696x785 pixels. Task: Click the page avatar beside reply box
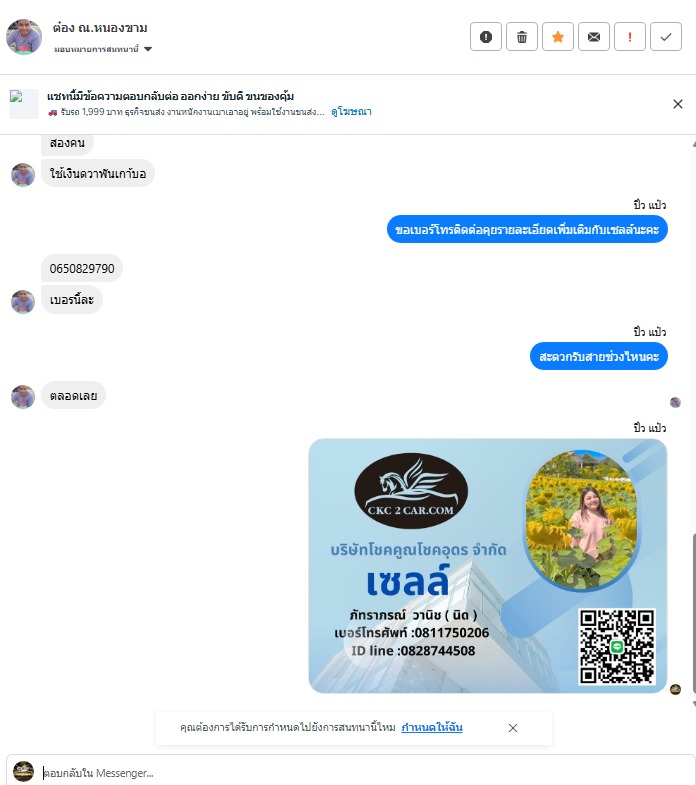23,771
